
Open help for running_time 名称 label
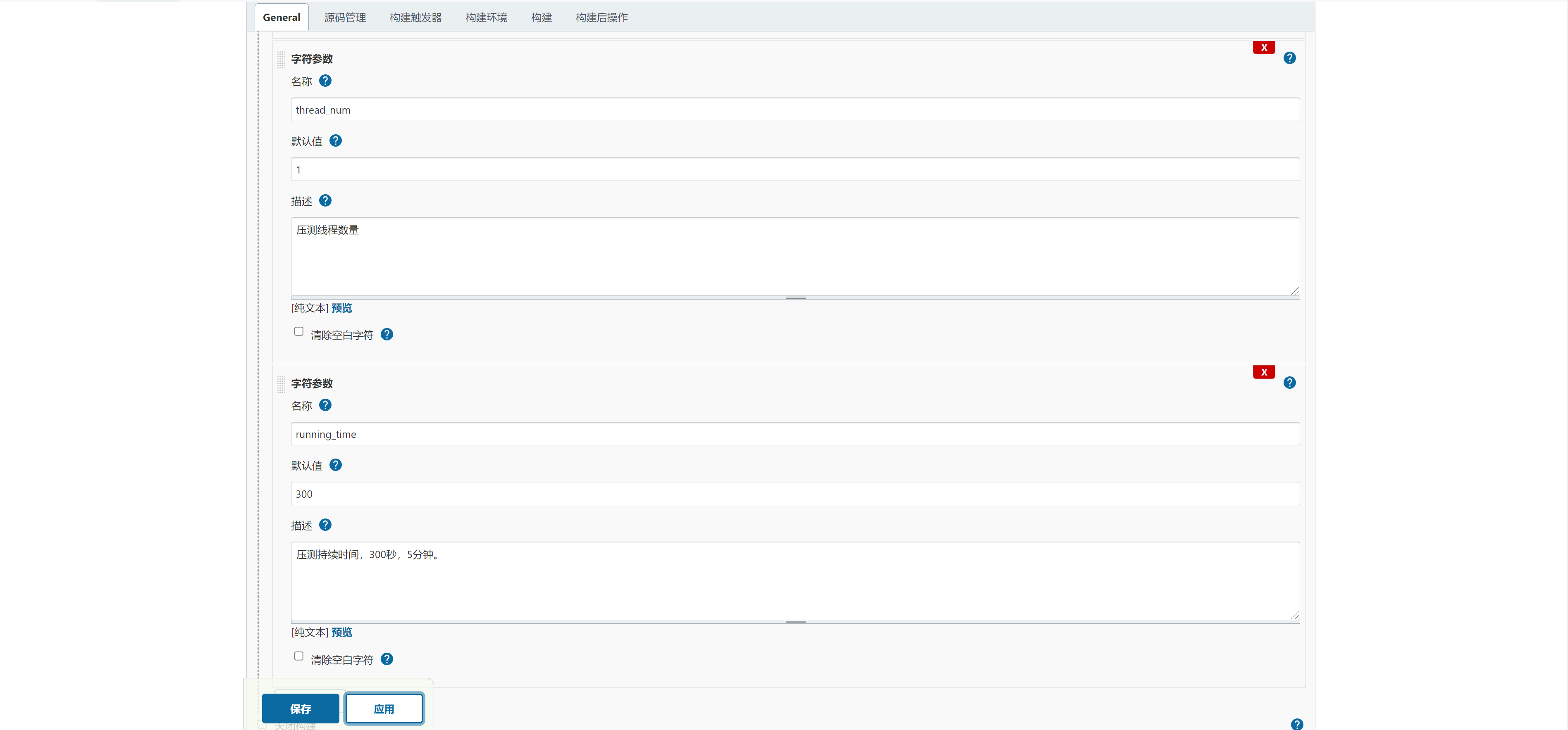click(325, 405)
